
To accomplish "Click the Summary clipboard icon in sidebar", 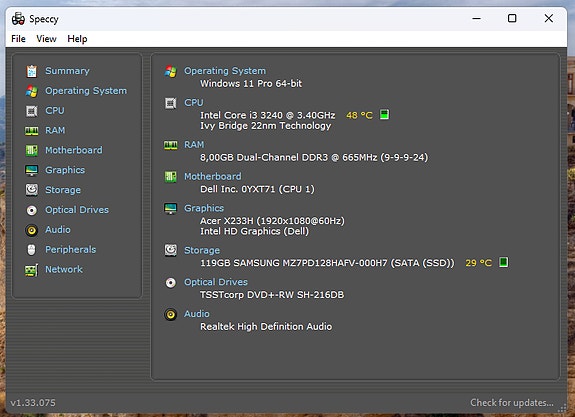I will [x=32, y=71].
